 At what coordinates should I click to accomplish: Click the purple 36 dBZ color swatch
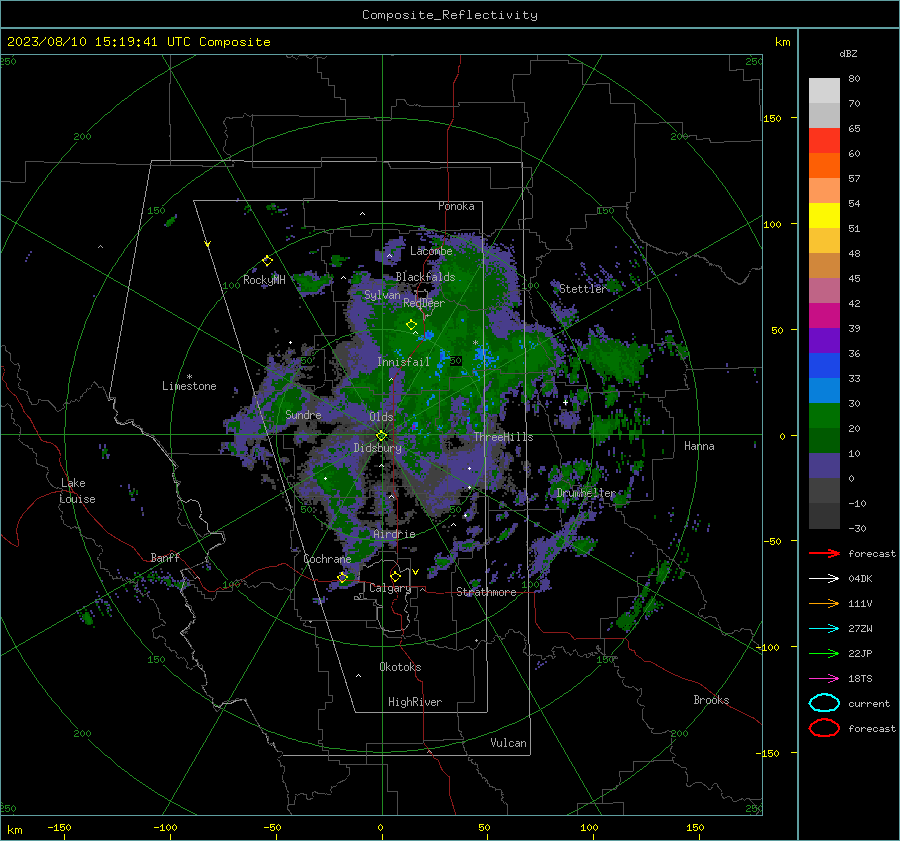tap(824, 340)
